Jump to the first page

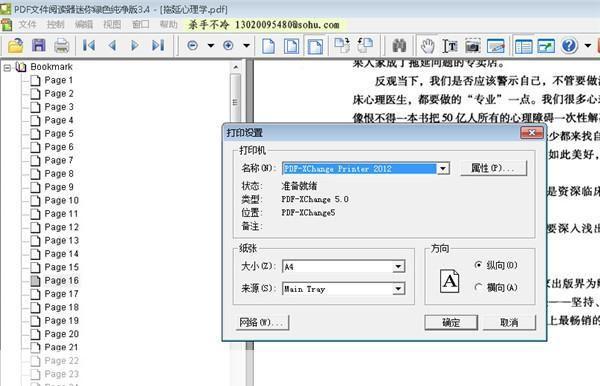click(89, 46)
